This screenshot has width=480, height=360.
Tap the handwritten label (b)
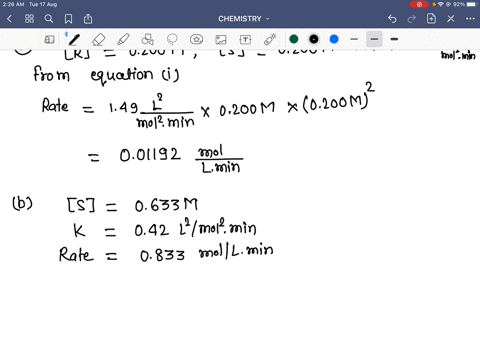tap(22, 204)
